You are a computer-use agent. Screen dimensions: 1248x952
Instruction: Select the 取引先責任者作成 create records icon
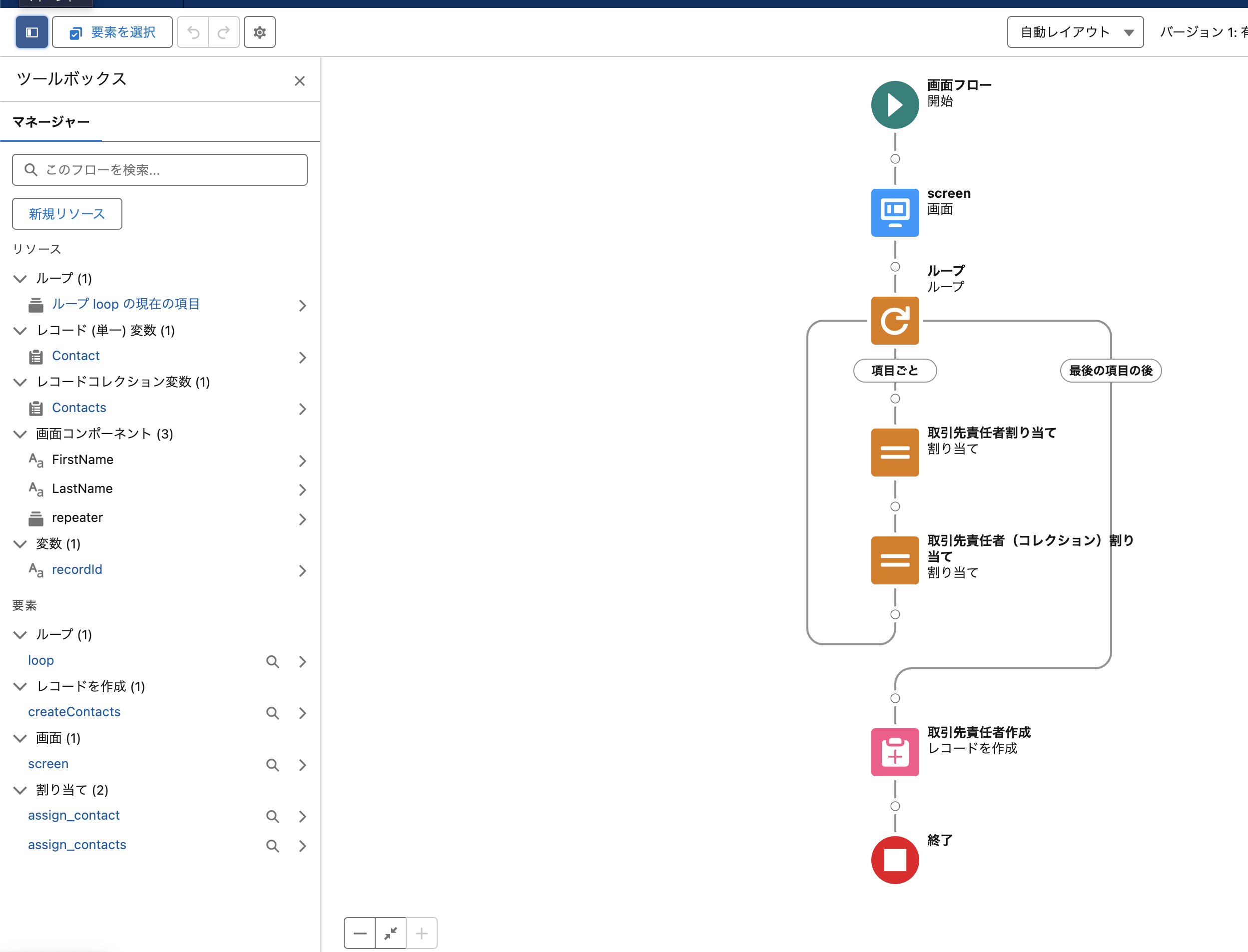tap(894, 751)
